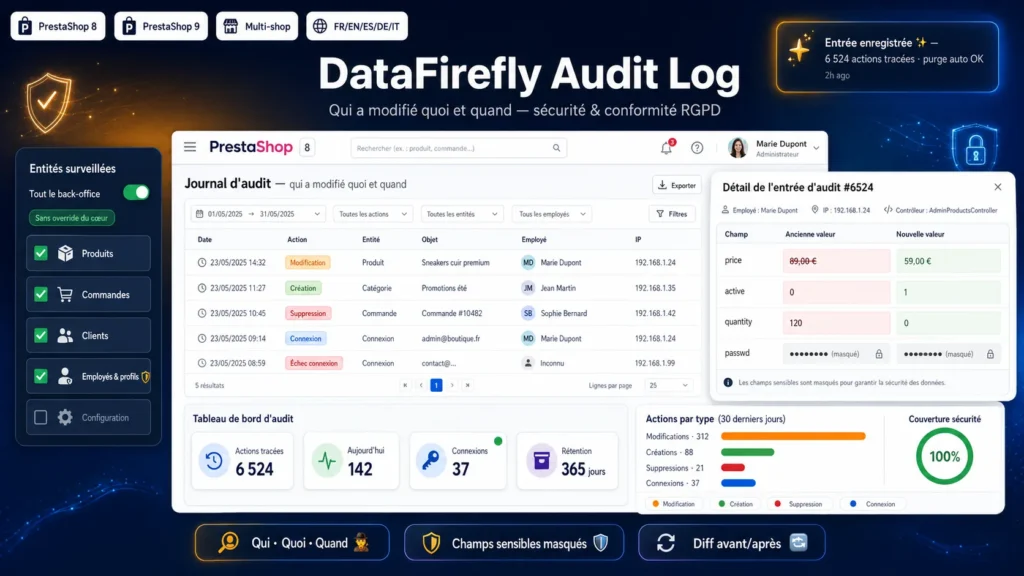
Task: Click the search magnifier icon
Action: click(556, 148)
